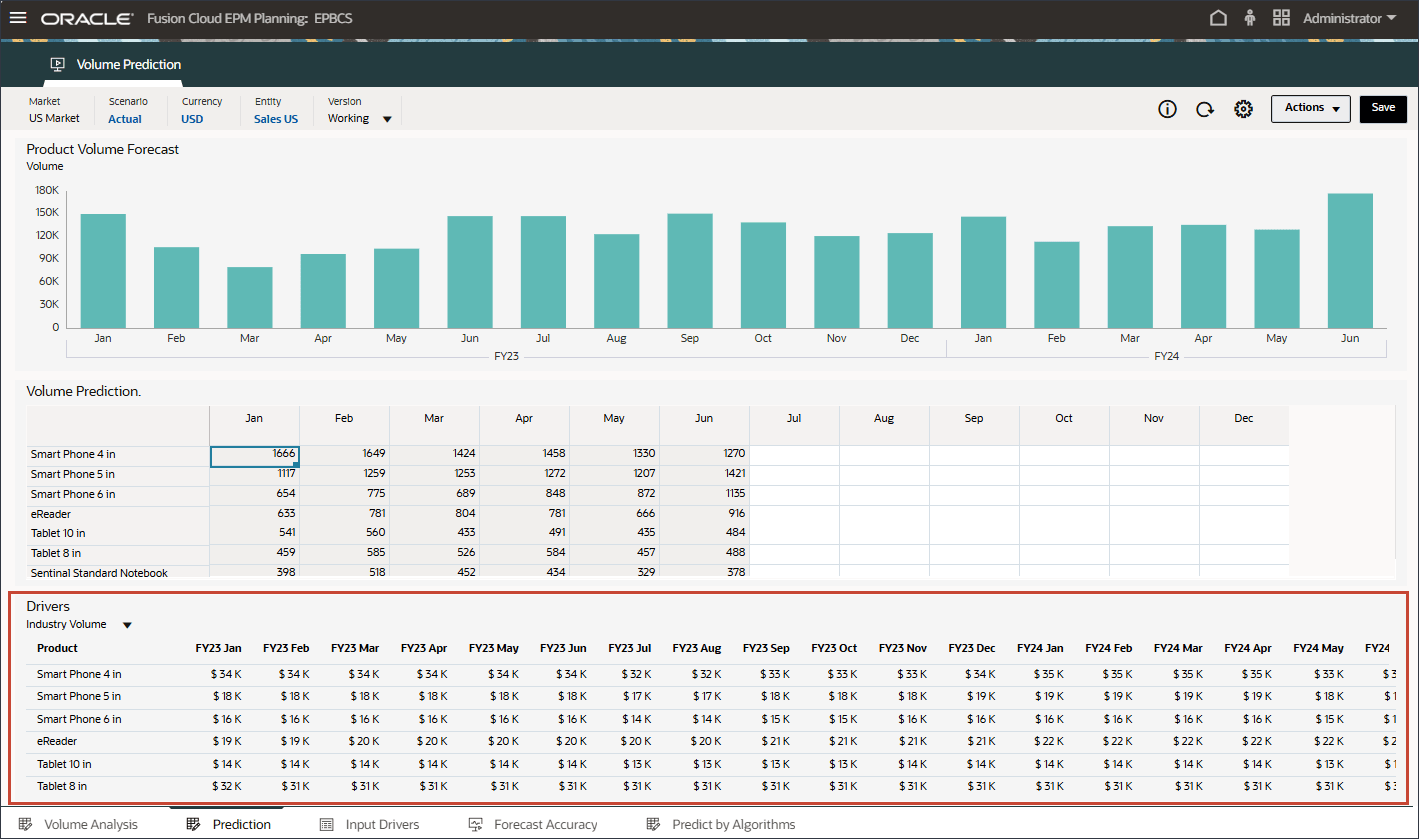Screen dimensions: 1419x839
Task: Click the information icon in toolbar
Action: coord(1167,110)
